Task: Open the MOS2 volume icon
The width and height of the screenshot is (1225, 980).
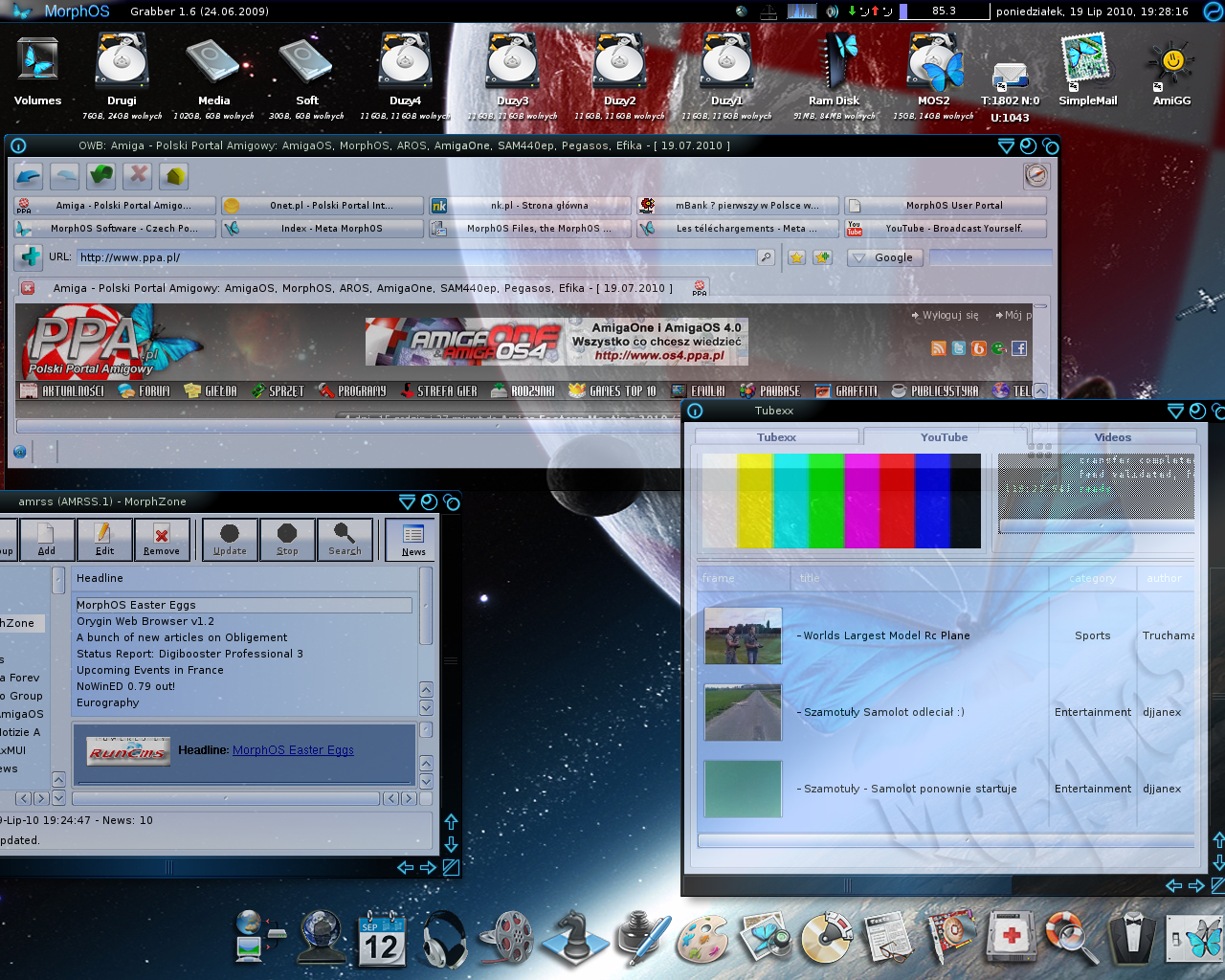Action: click(934, 69)
